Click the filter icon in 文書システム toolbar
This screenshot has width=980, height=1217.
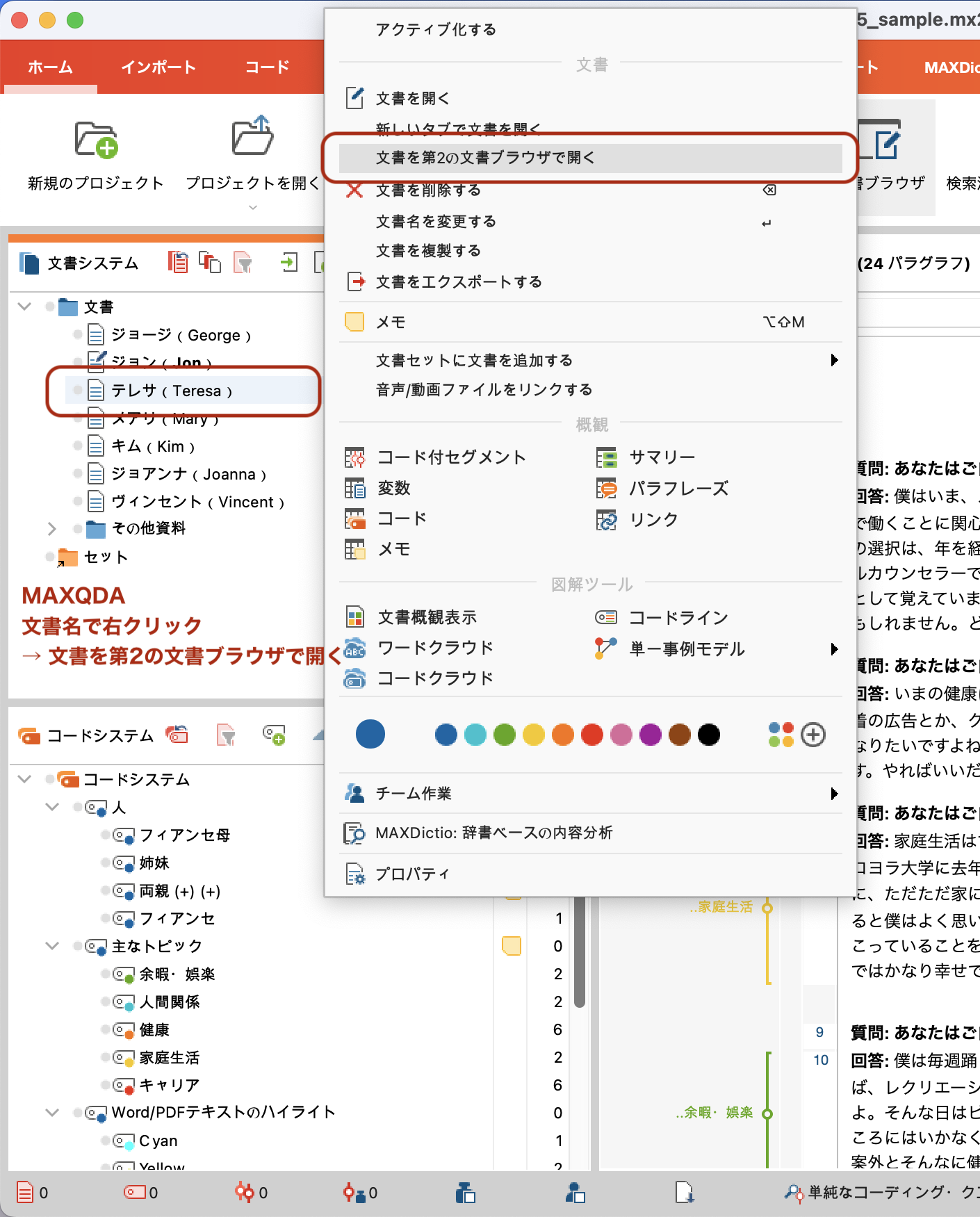pos(243,263)
